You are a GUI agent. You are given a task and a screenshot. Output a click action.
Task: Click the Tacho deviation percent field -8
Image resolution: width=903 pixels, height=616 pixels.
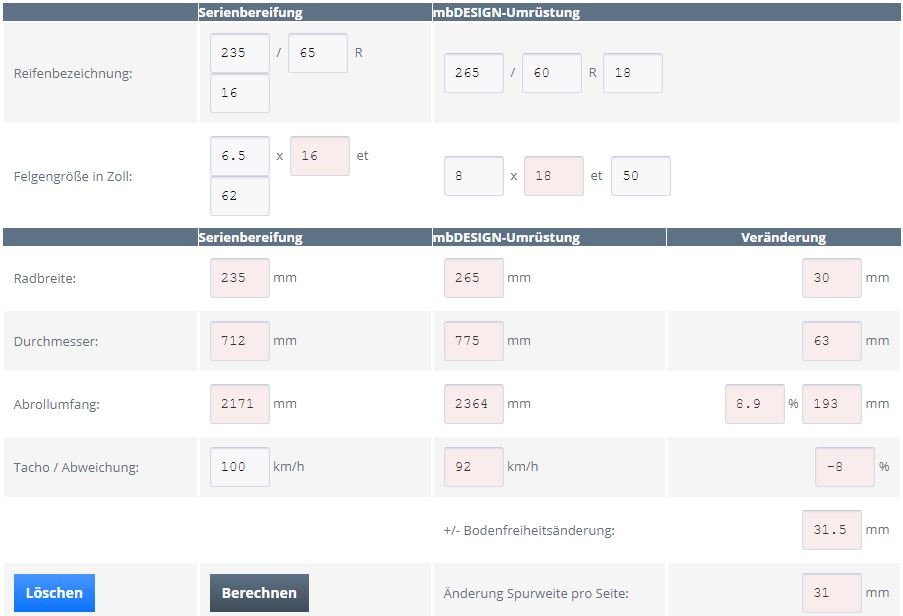click(844, 467)
